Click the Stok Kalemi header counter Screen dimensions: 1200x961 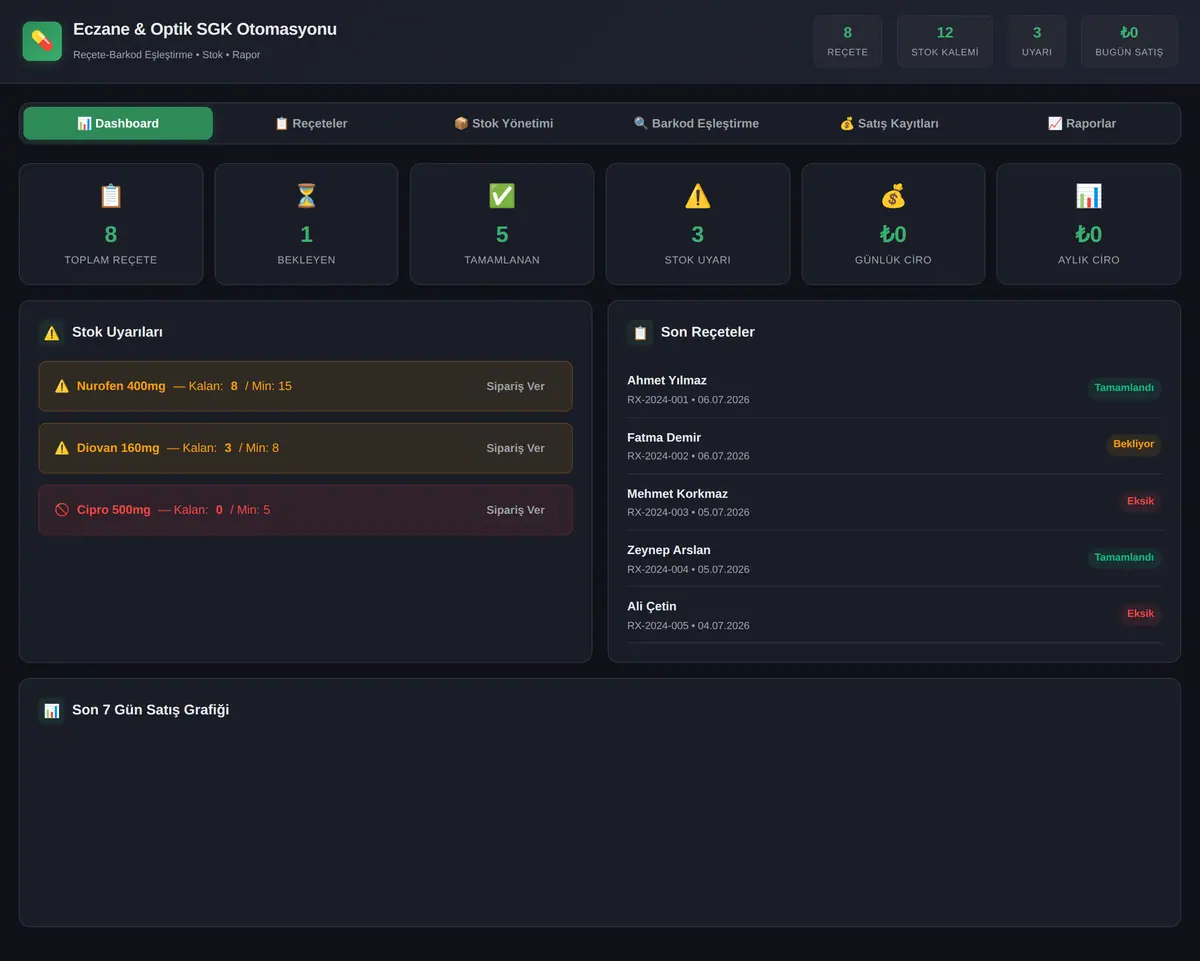pyautogui.click(x=945, y=41)
